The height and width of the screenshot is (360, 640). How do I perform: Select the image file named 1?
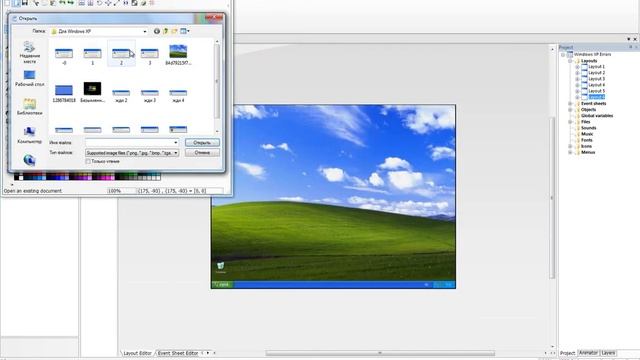[92, 56]
